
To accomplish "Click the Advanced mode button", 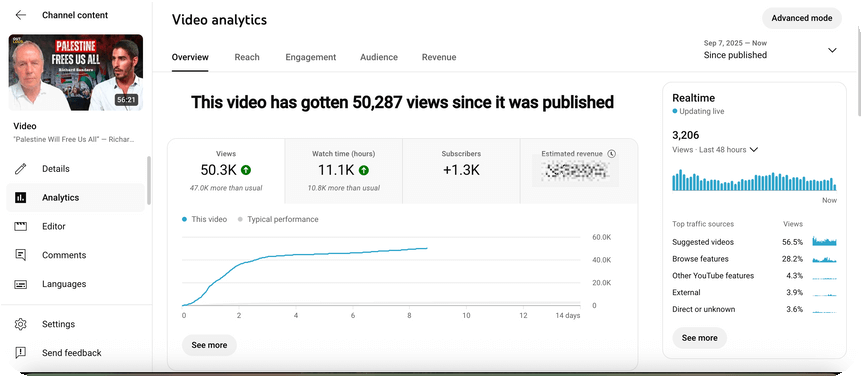I will coord(802,18).
